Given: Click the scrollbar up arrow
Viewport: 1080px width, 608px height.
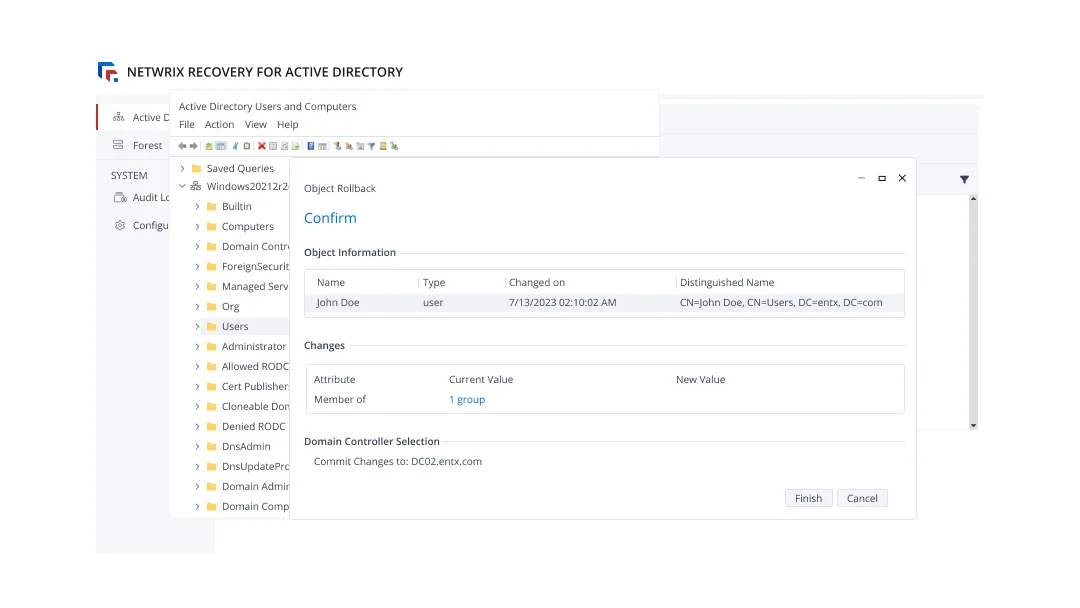Looking at the screenshot, I should tap(973, 198).
